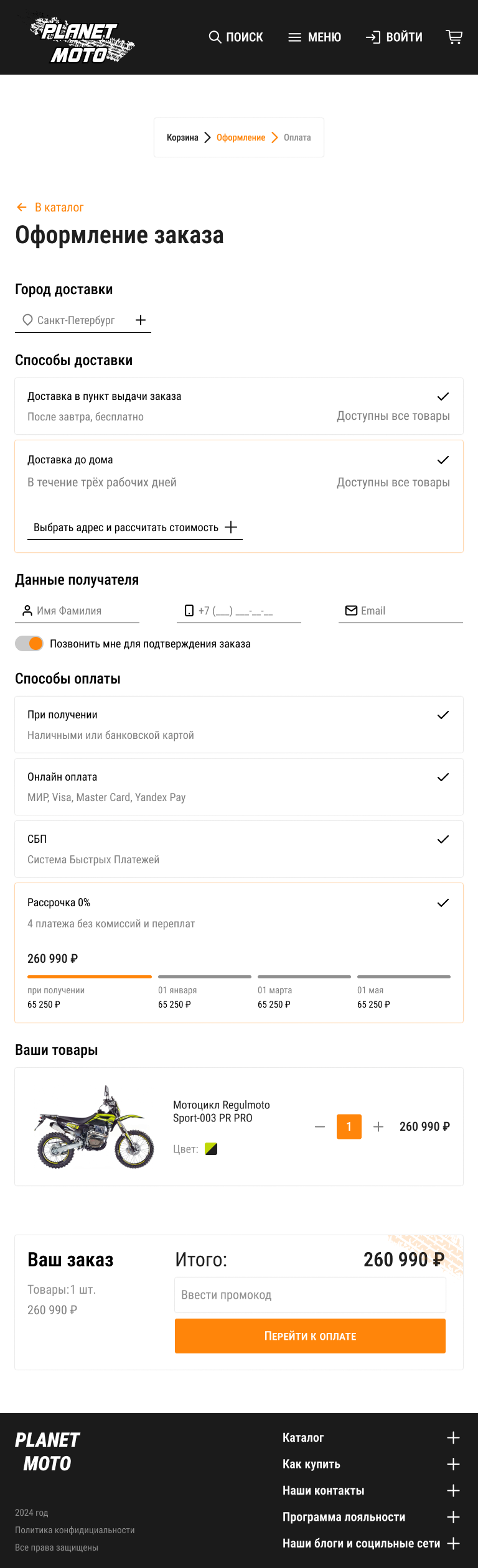Viewport: 478px width, 1568px height.
Task: Choose the 'СБП' payment method
Action: (239, 849)
